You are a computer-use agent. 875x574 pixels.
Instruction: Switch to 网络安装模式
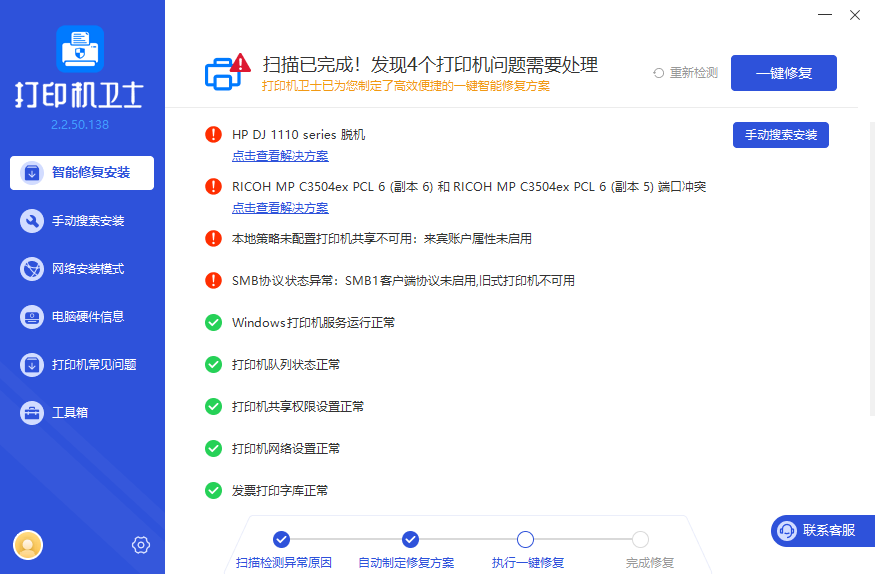(x=82, y=269)
